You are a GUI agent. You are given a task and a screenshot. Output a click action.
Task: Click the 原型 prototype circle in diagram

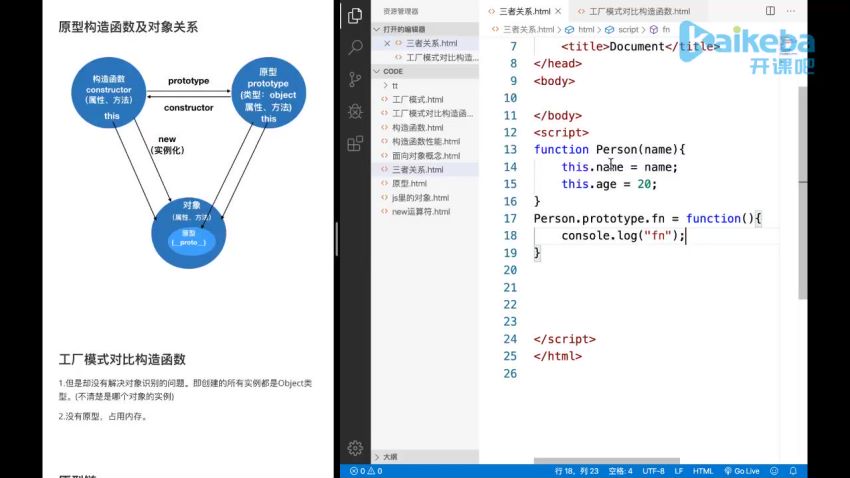click(x=268, y=93)
